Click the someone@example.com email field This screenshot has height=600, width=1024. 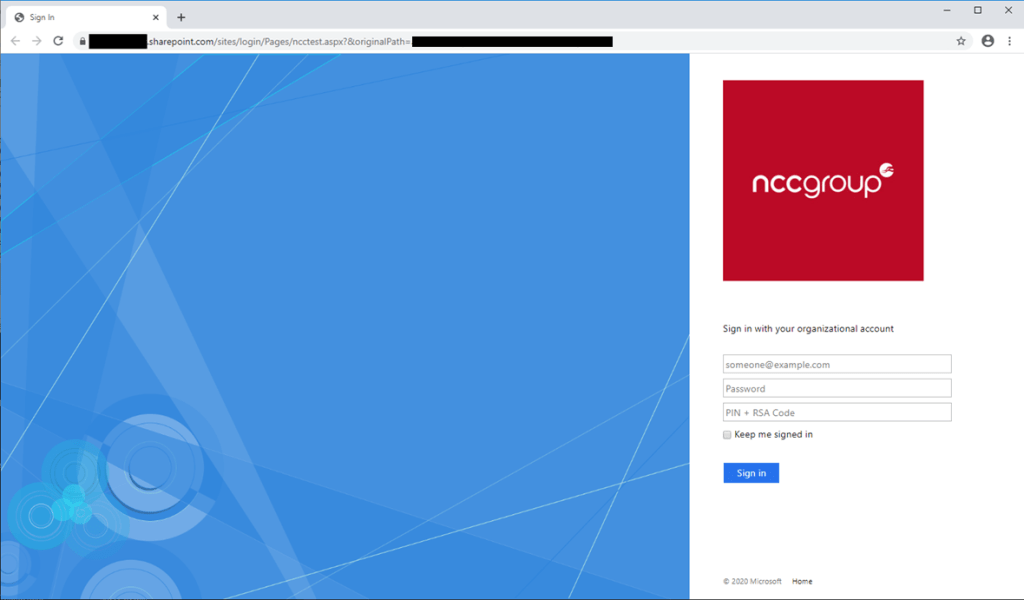(837, 364)
